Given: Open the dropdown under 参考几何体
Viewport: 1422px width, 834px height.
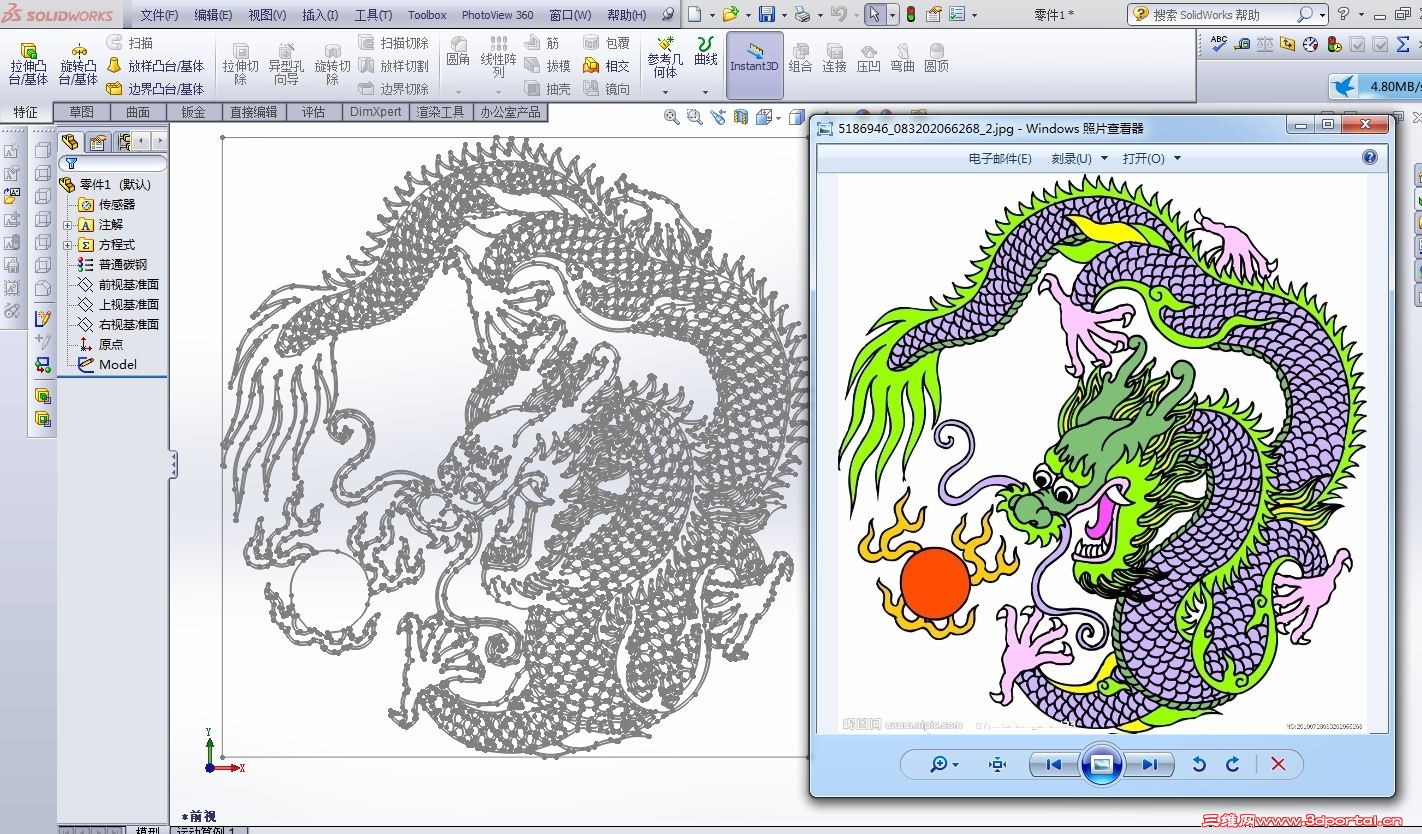Looking at the screenshot, I should pyautogui.click(x=665, y=92).
